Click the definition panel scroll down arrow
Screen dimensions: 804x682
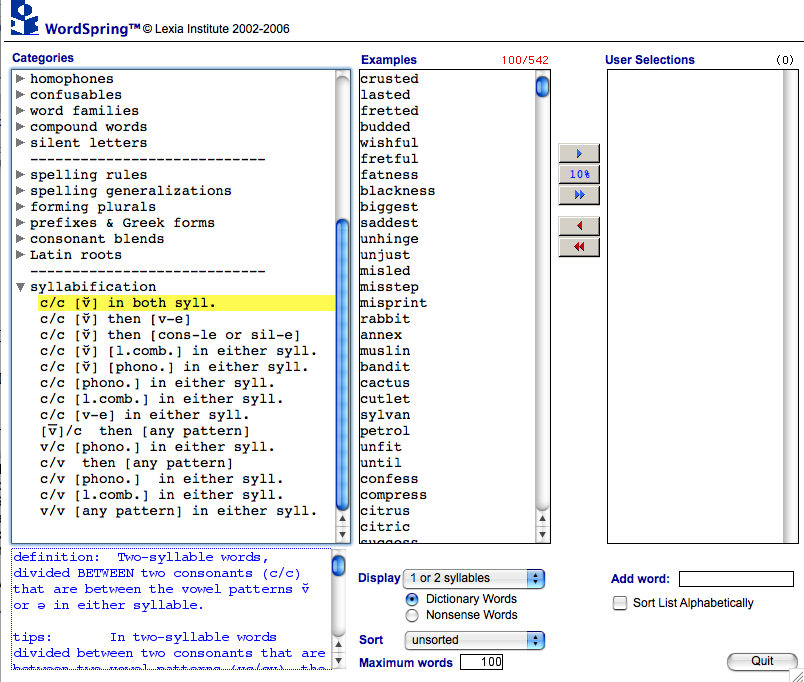(x=338, y=660)
